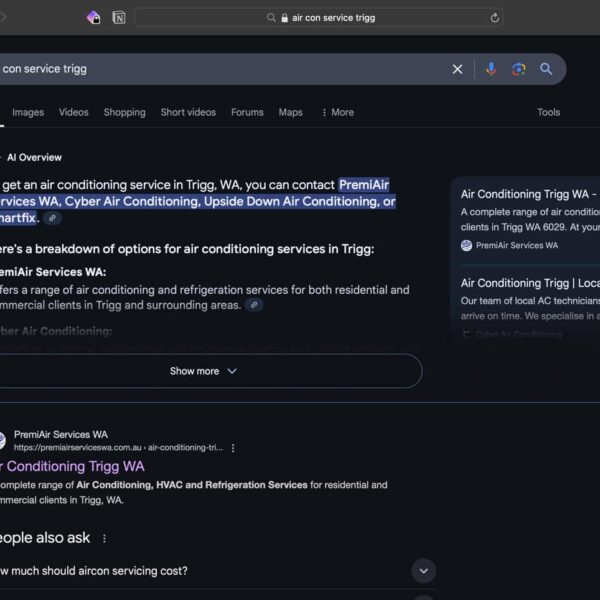Reload the page with the refresh icon

click(494, 18)
